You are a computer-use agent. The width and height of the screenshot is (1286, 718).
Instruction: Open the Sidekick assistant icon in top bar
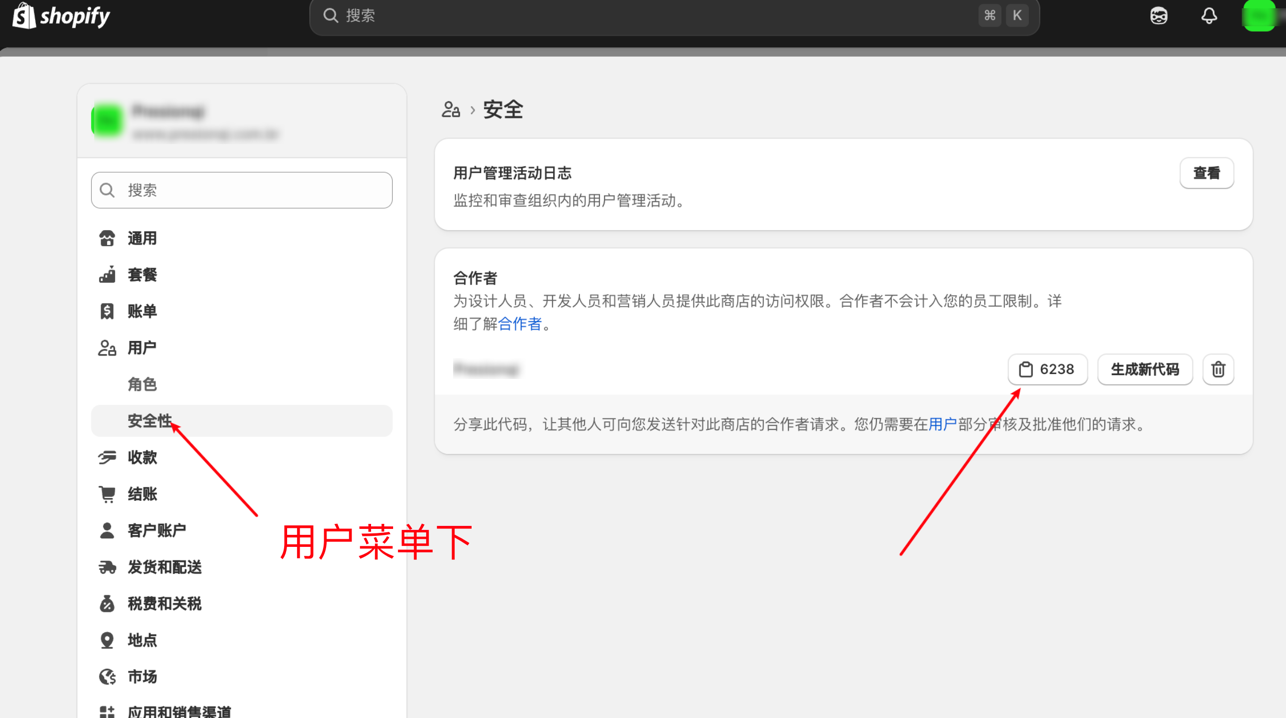[x=1159, y=16]
